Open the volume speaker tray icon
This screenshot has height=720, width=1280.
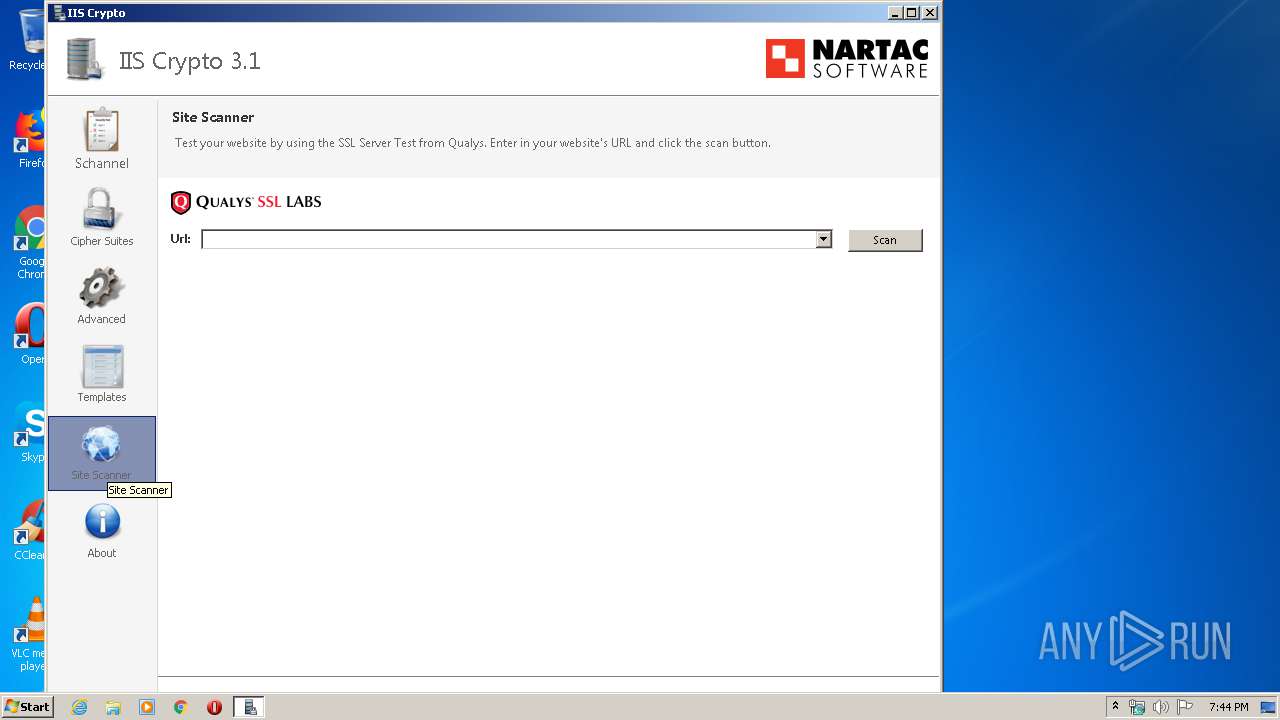1161,707
